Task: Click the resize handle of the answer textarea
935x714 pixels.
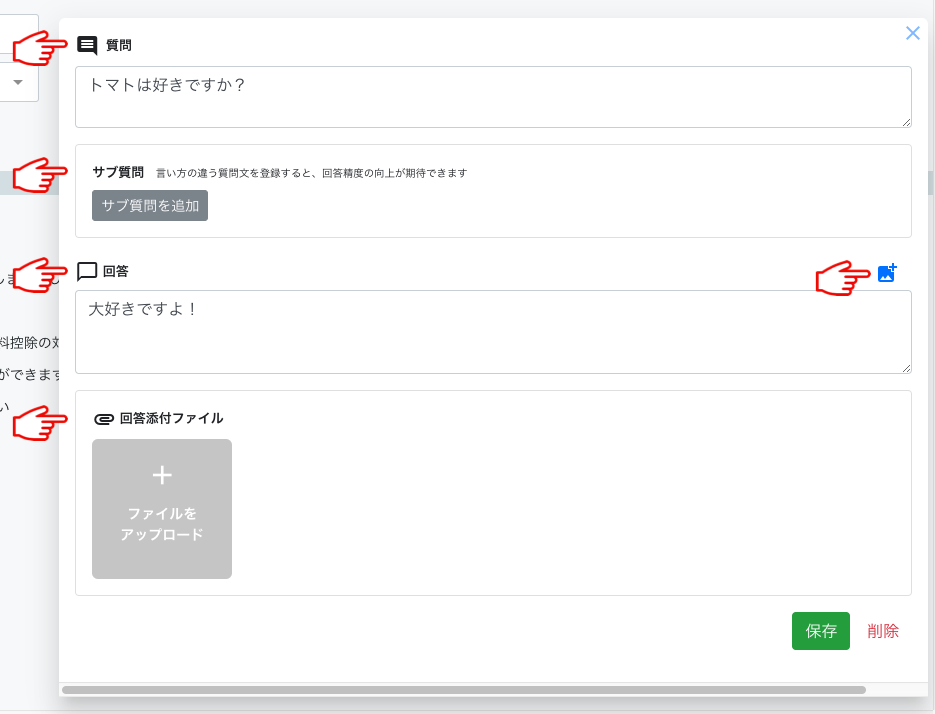Action: tap(906, 368)
